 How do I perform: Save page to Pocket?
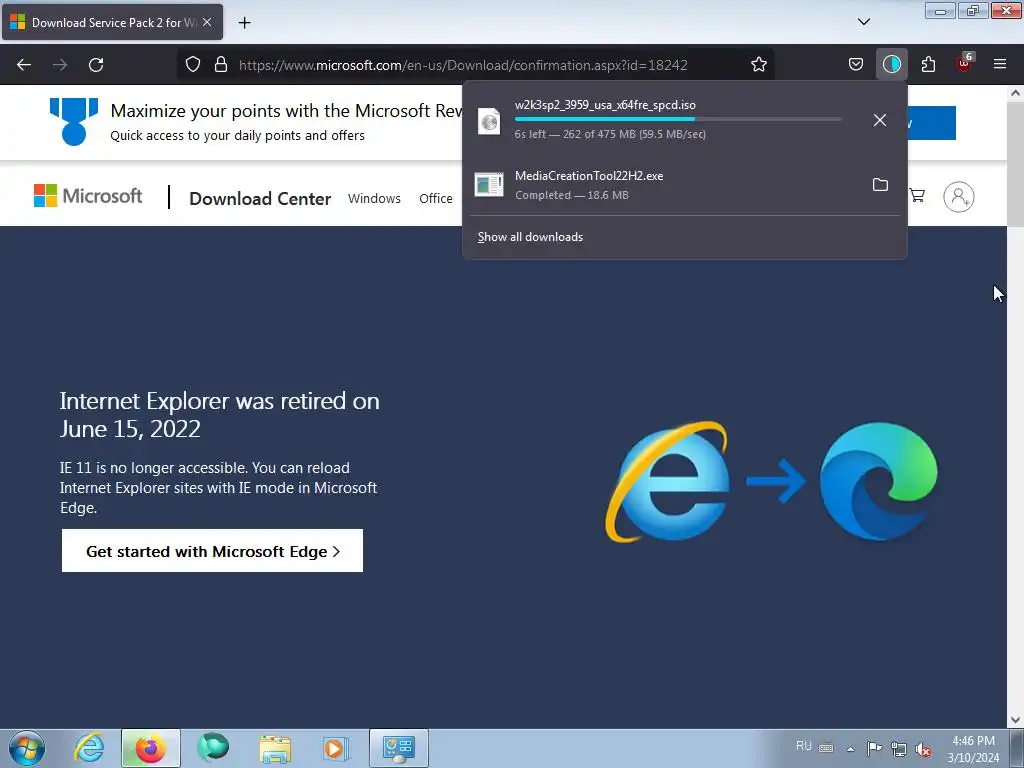[x=856, y=64]
